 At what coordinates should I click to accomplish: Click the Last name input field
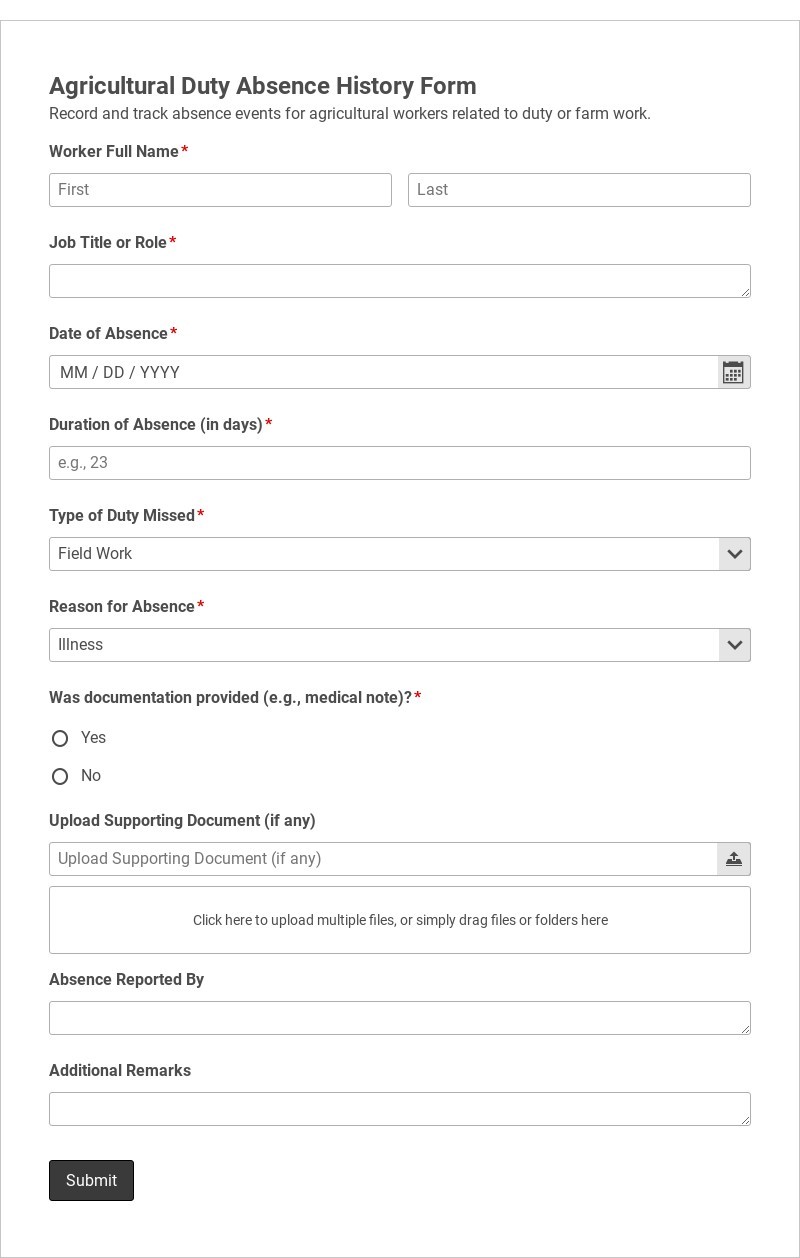(x=579, y=190)
